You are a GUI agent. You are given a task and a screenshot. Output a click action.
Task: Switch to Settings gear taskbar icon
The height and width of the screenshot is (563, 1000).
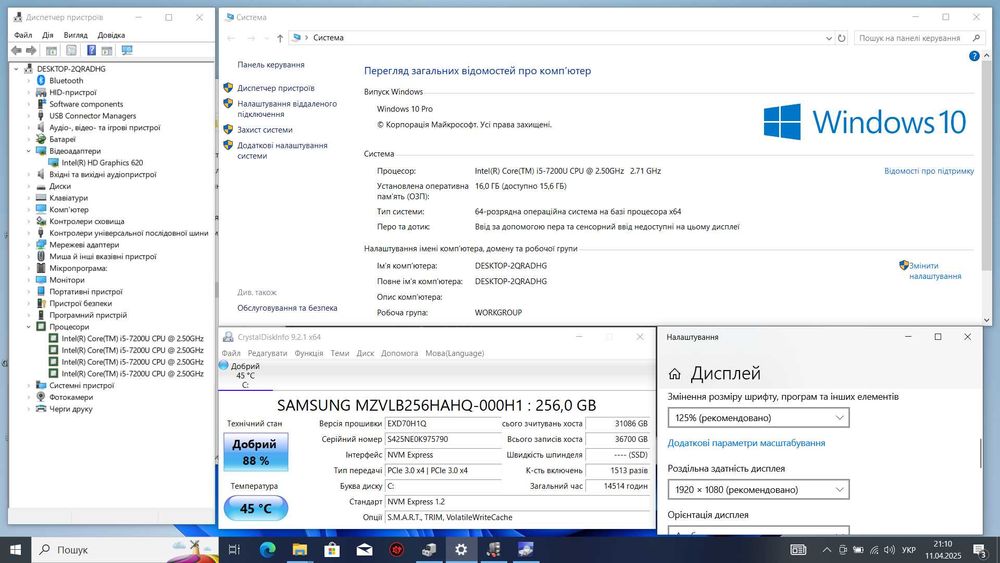pos(461,550)
